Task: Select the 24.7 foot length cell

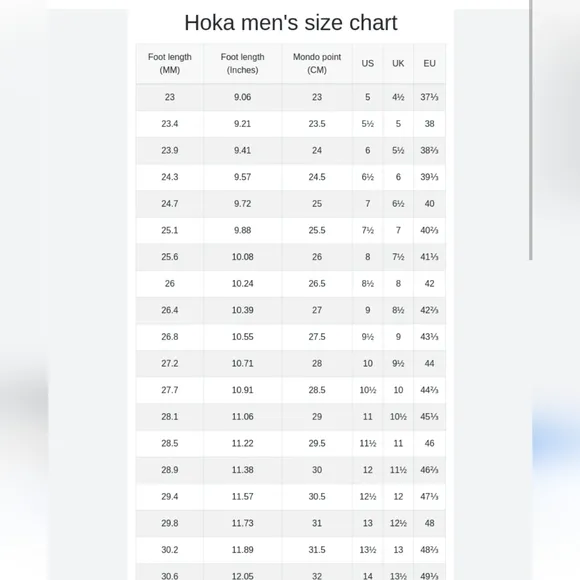Action: [169, 204]
